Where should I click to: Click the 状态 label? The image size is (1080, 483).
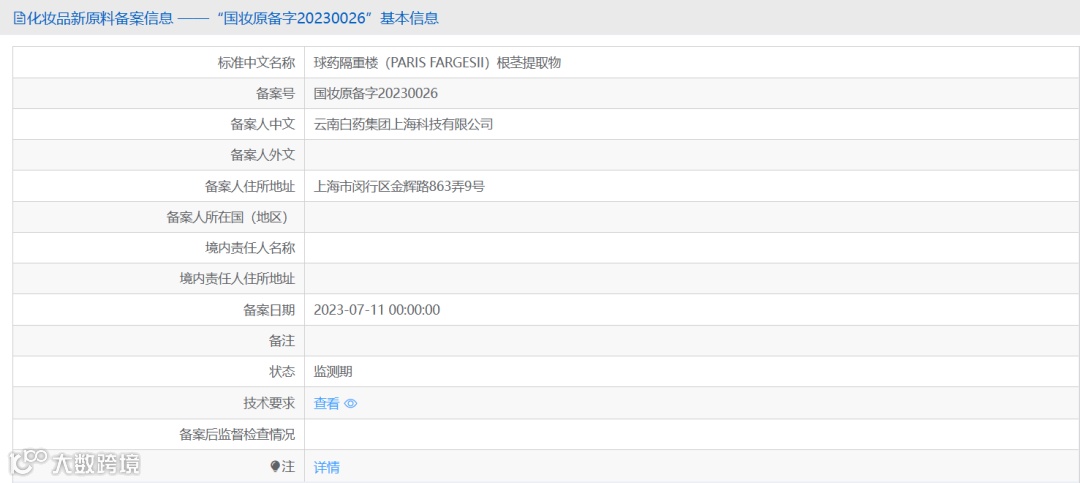click(282, 372)
